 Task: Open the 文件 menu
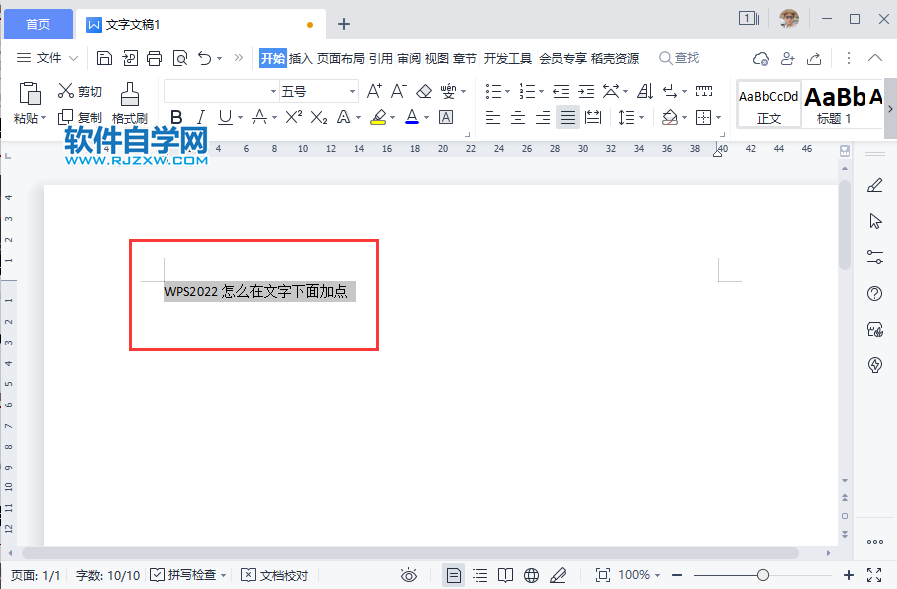coord(48,57)
